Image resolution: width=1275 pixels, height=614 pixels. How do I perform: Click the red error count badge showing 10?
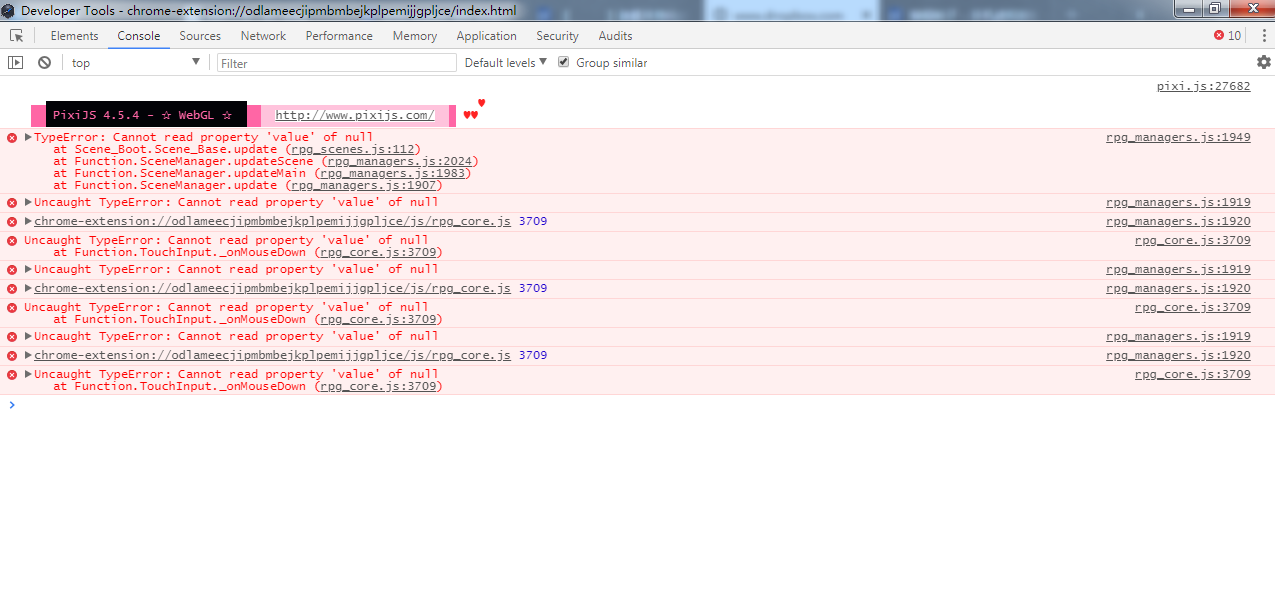tap(1227, 36)
